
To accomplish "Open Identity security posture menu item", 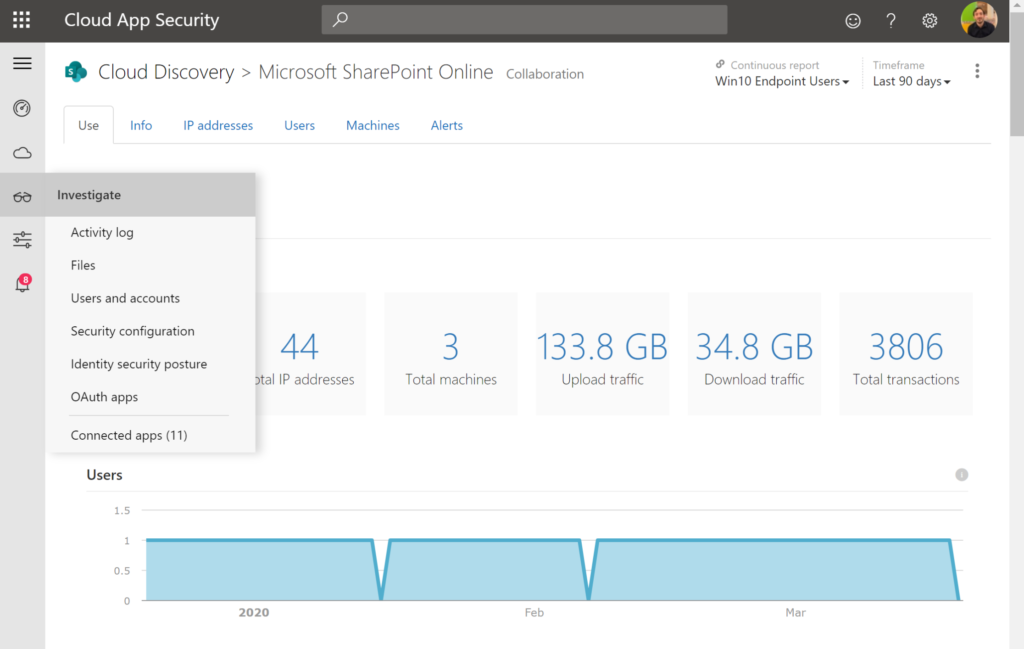I will [139, 364].
